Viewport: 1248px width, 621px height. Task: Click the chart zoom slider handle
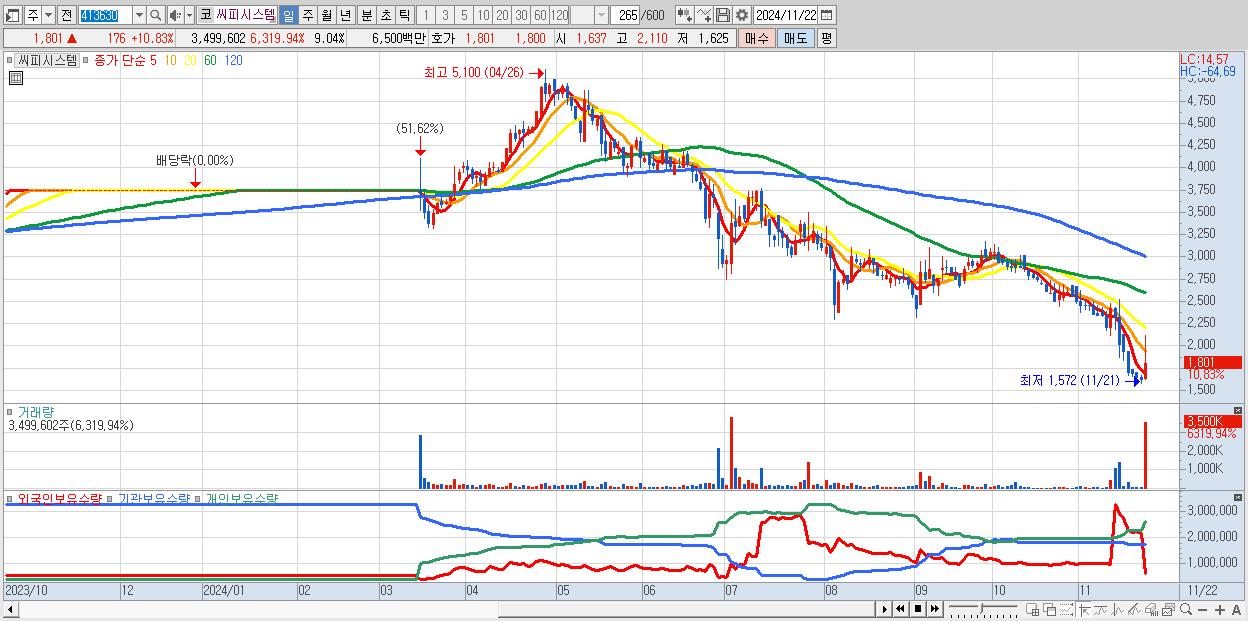[x=982, y=608]
